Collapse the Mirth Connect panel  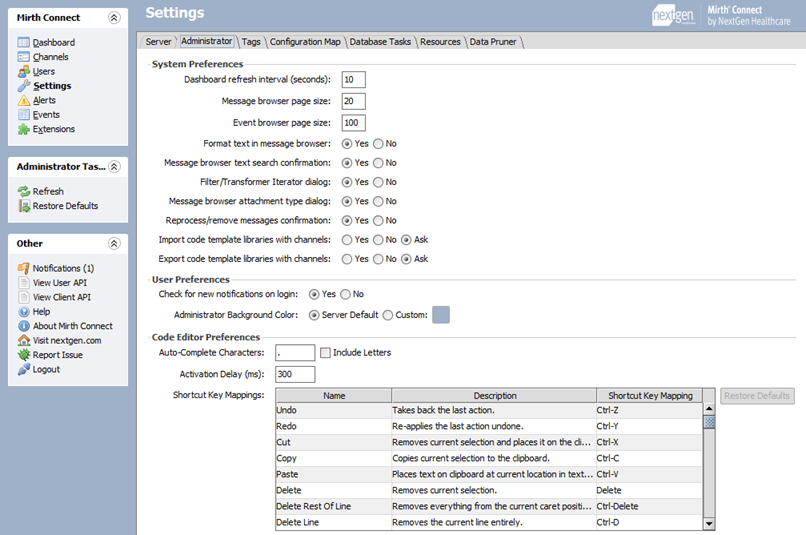[x=114, y=17]
